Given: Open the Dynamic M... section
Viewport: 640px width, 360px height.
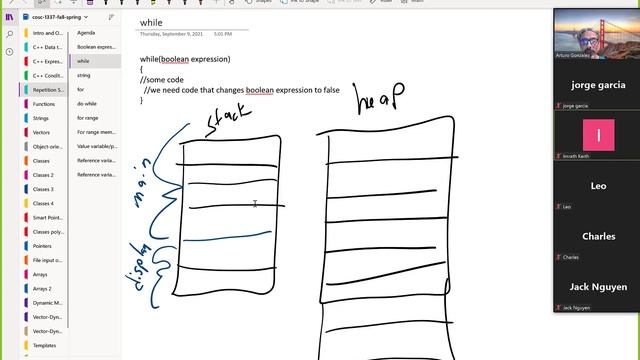Looking at the screenshot, I should pos(44,303).
